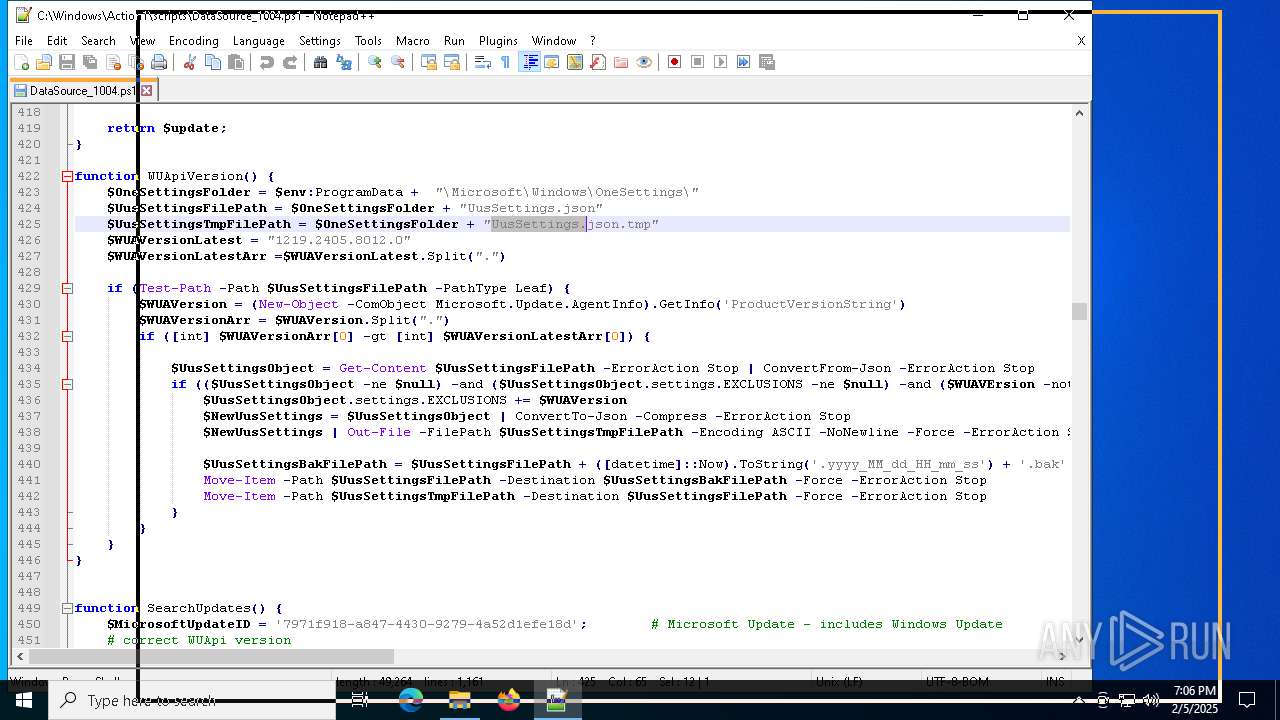This screenshot has height=720, width=1280.
Task: Collapse the SearchUpdates function fold marker
Action: pyautogui.click(x=67, y=608)
